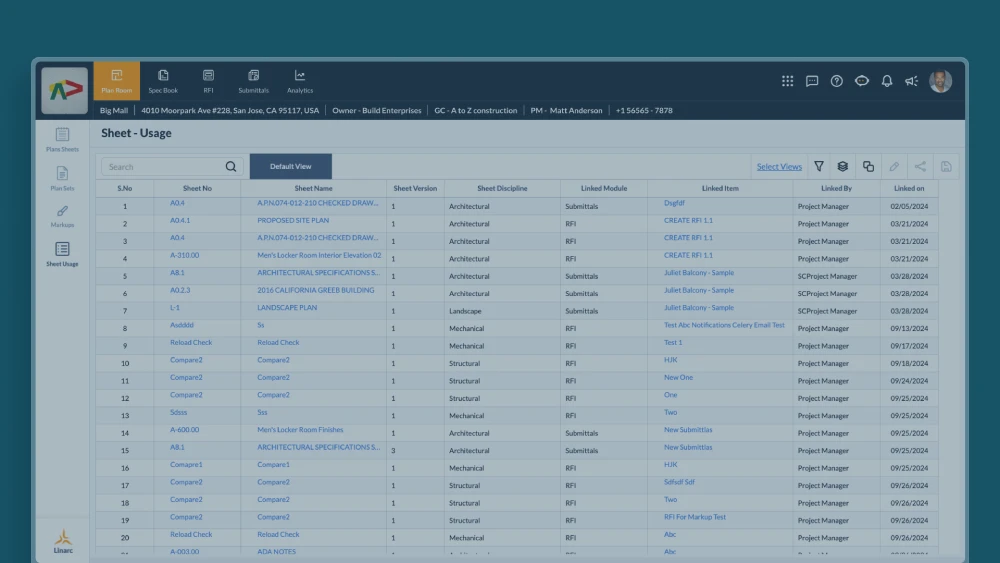
Task: Open the Test 1 linked item
Action: [673, 342]
